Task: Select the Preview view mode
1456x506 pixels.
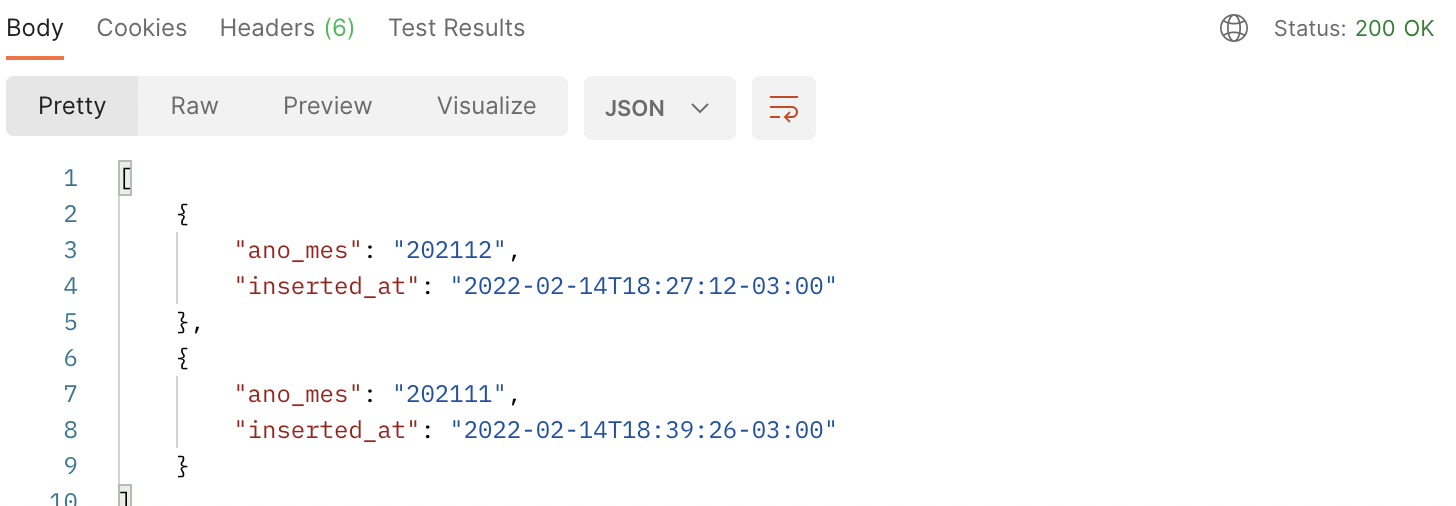Action: 327,106
